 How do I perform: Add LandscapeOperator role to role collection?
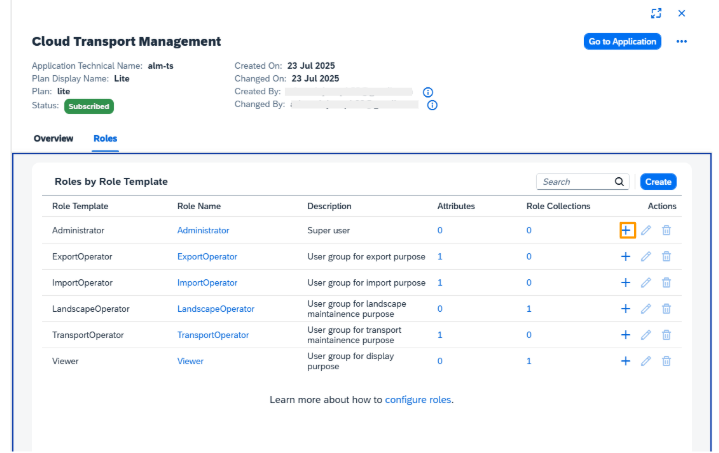pos(625,309)
